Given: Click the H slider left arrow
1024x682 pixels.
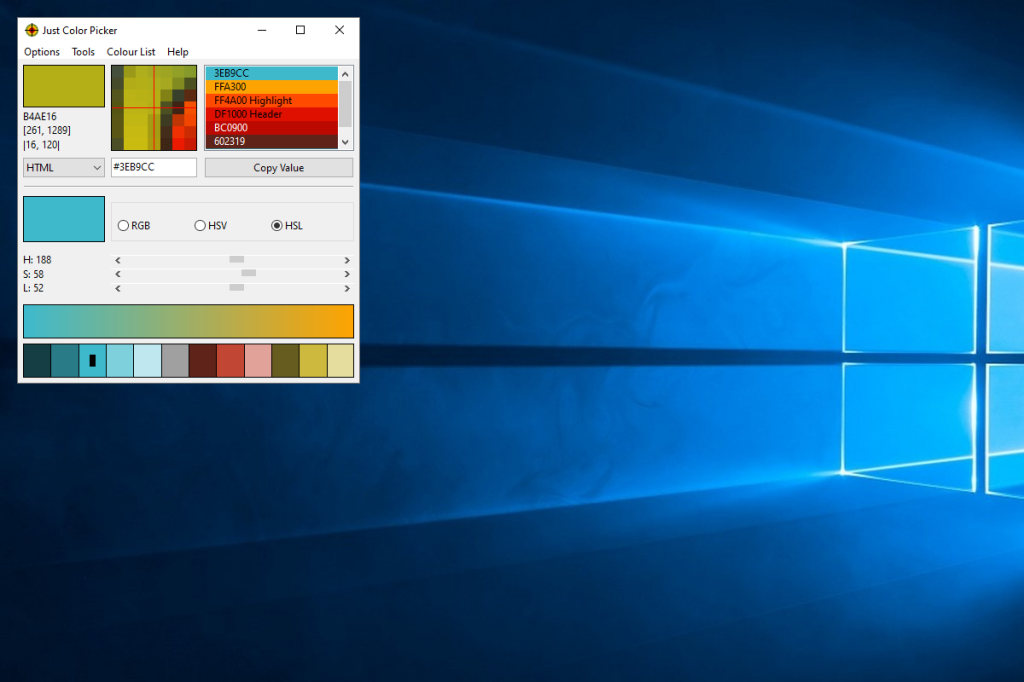Looking at the screenshot, I should (118, 260).
